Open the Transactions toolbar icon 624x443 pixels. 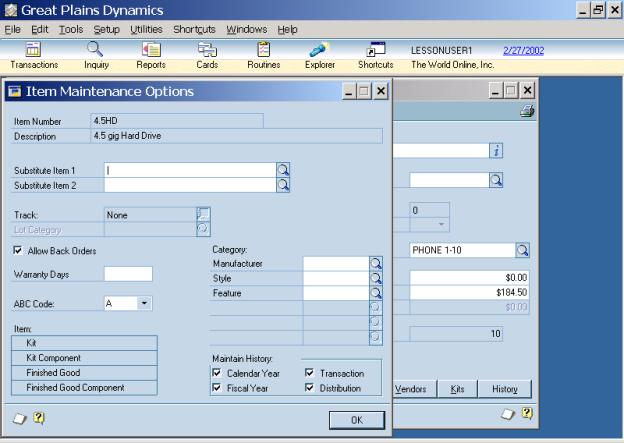point(33,50)
